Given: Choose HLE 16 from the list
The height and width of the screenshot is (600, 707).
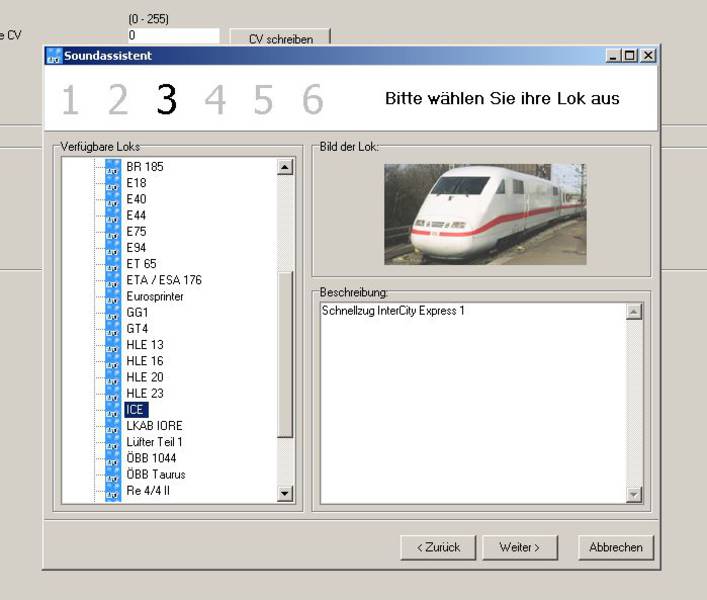Looking at the screenshot, I should coord(145,362).
